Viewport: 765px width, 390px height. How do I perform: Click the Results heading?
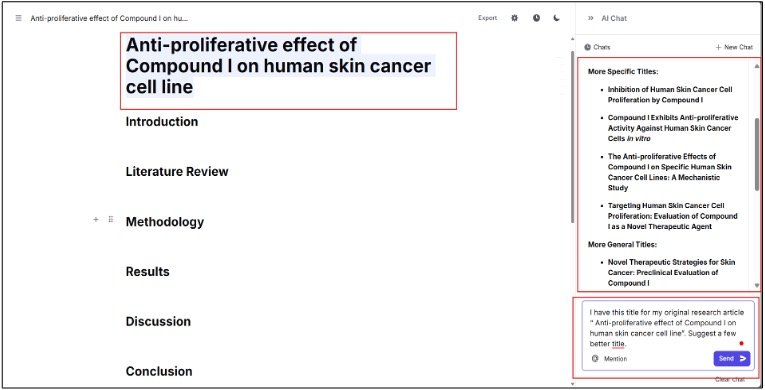tap(147, 271)
